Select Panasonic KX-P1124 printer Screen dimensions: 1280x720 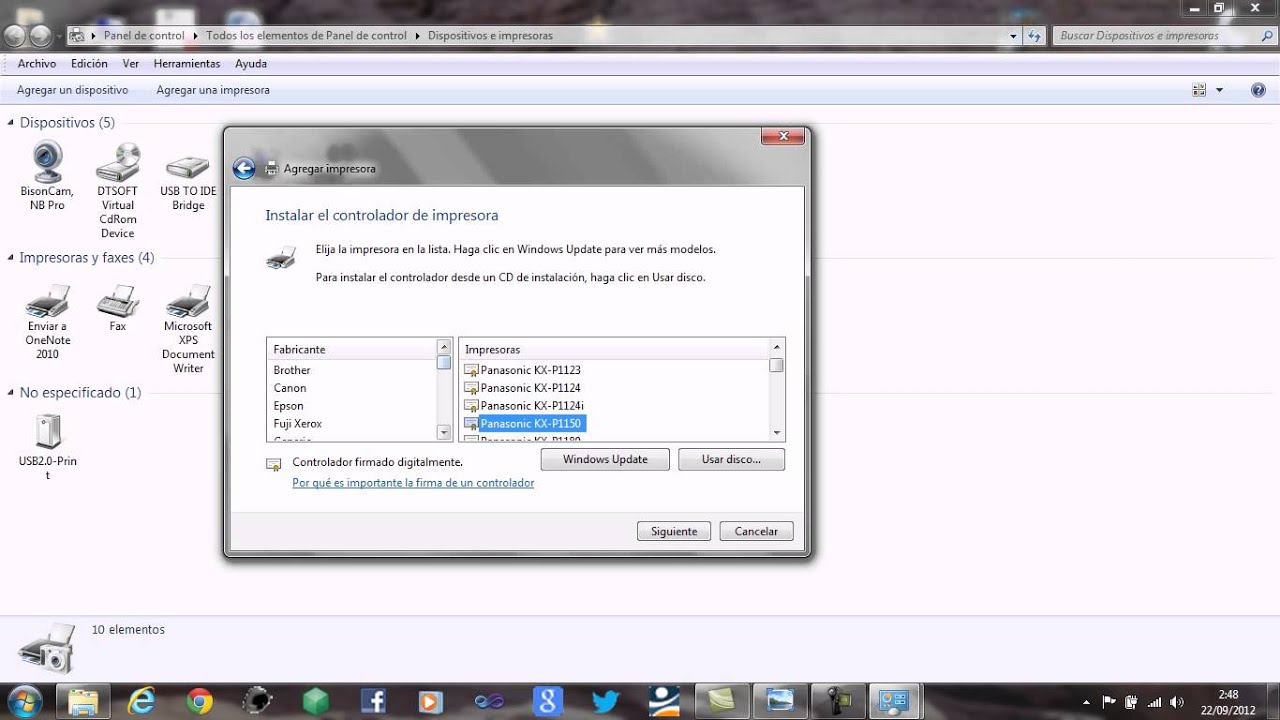tap(523, 388)
